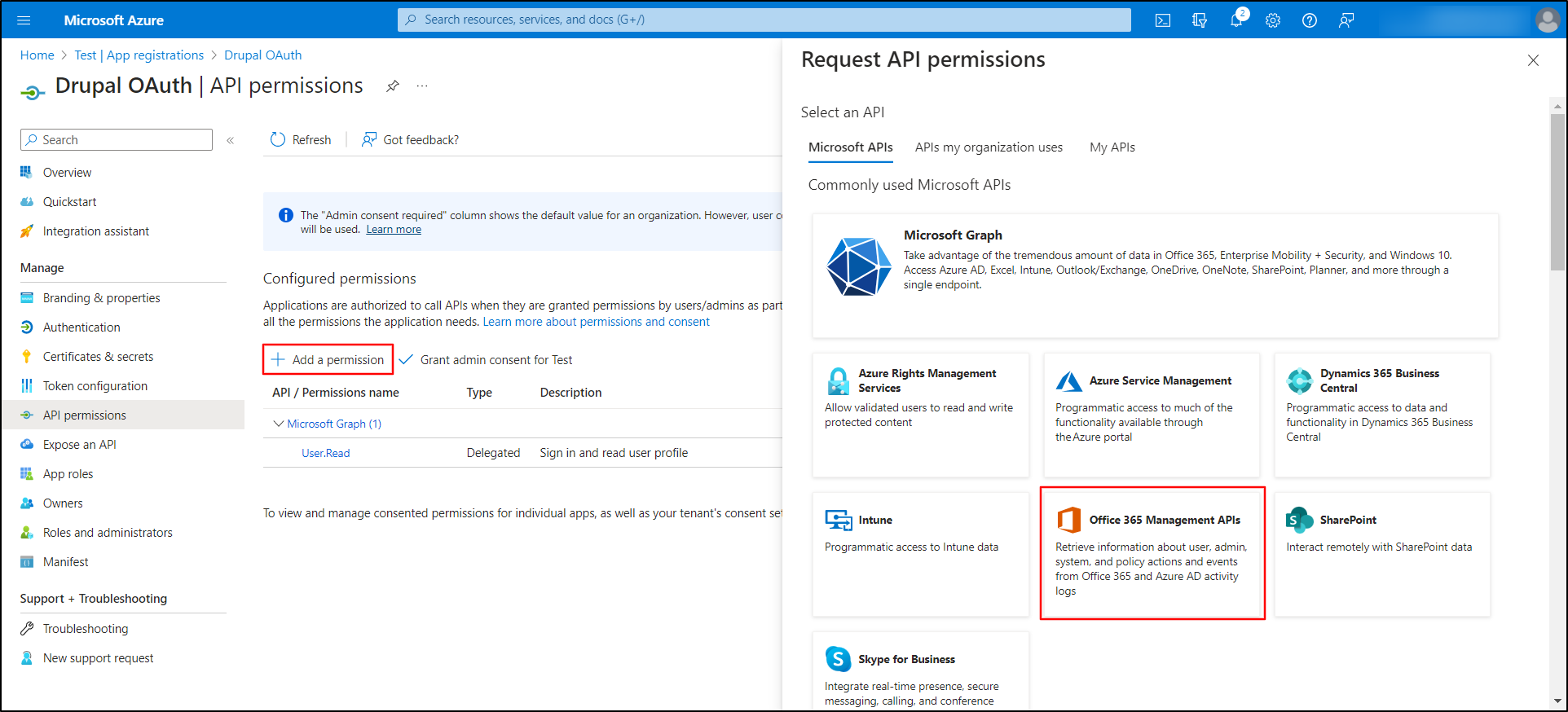Close the Request API permissions panel

coord(1533,60)
